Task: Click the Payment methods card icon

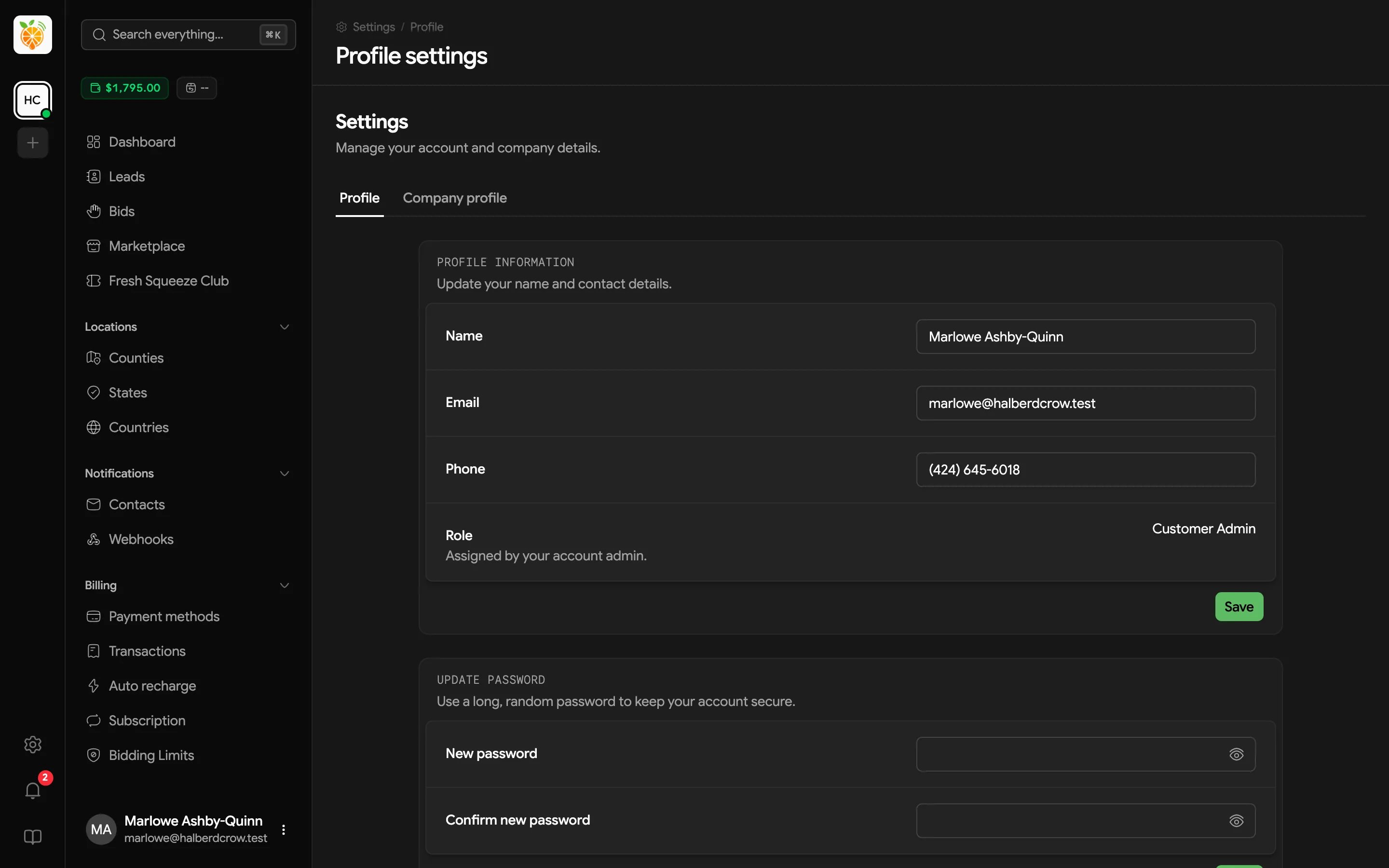Action: (94, 617)
